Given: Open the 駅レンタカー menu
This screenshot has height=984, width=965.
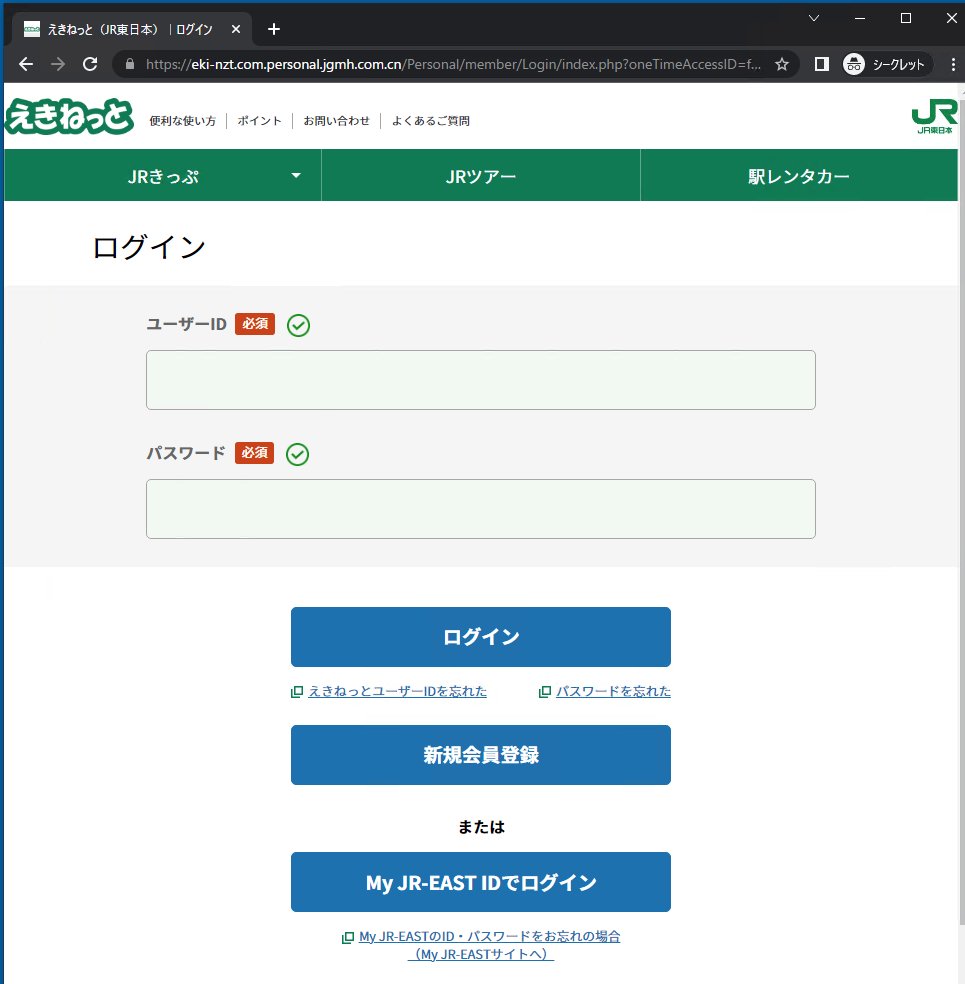Looking at the screenshot, I should pos(799,176).
